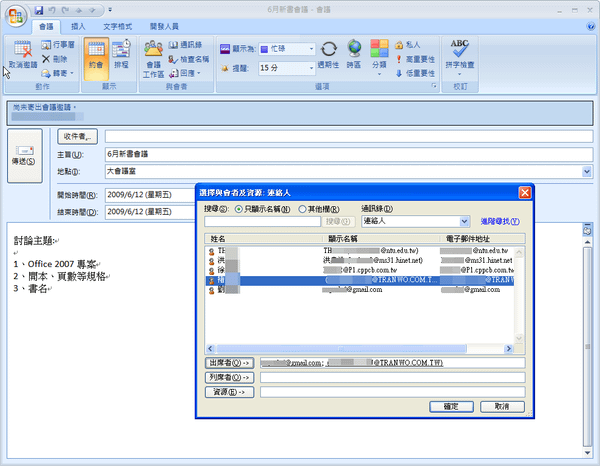The image size is (600, 466).
Task: Open the 開發人員 ribbon tab
Action: coord(164,26)
